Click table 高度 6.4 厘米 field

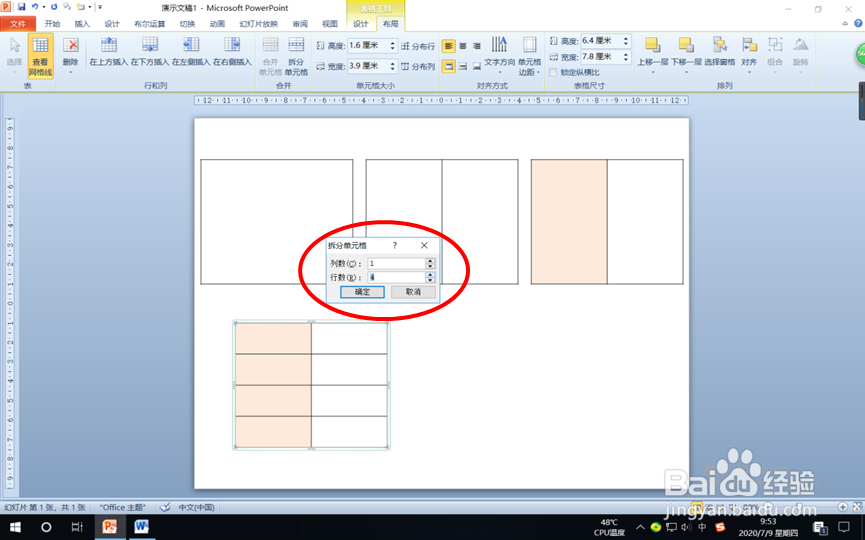pos(601,41)
